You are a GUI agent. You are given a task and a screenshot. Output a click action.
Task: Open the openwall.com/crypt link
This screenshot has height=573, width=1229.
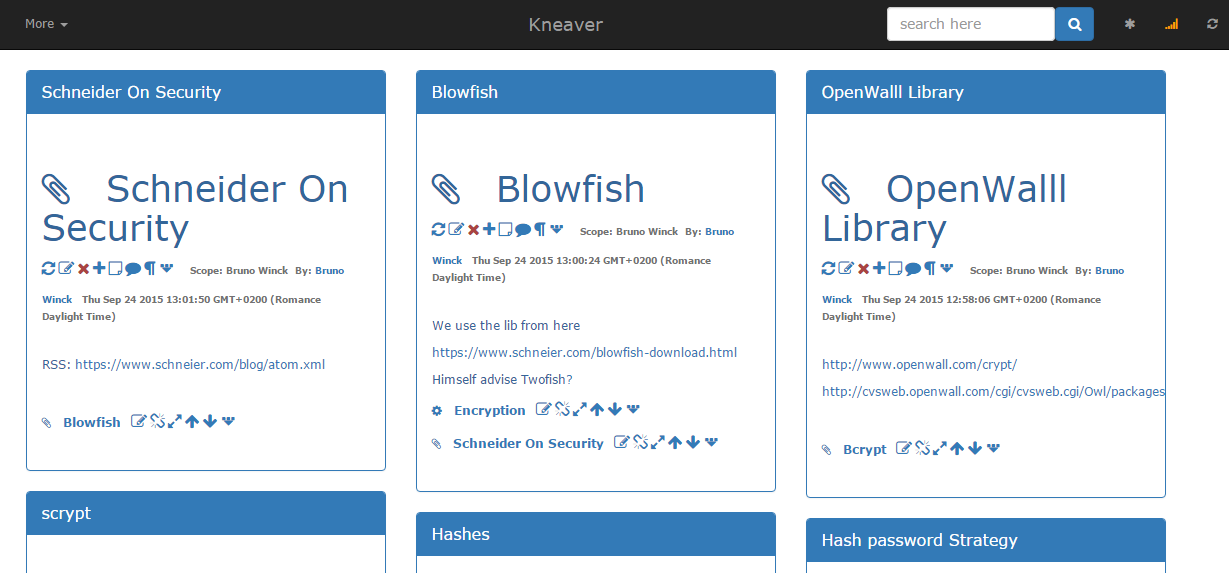click(x=919, y=364)
